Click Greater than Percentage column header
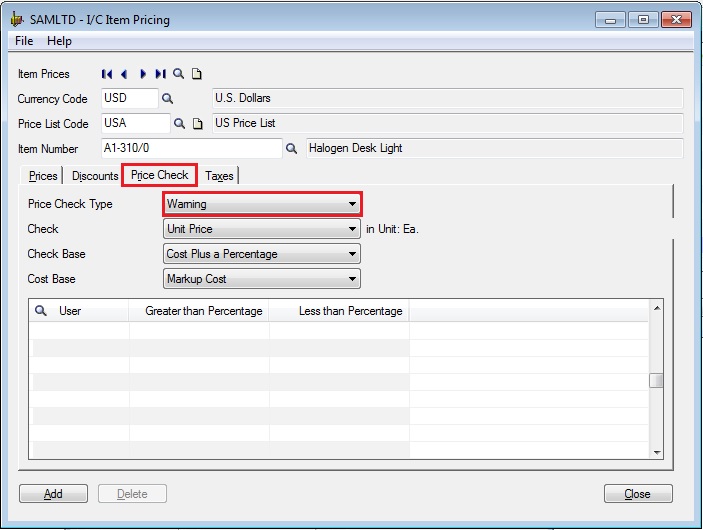Image resolution: width=703 pixels, height=530 pixels. click(199, 311)
